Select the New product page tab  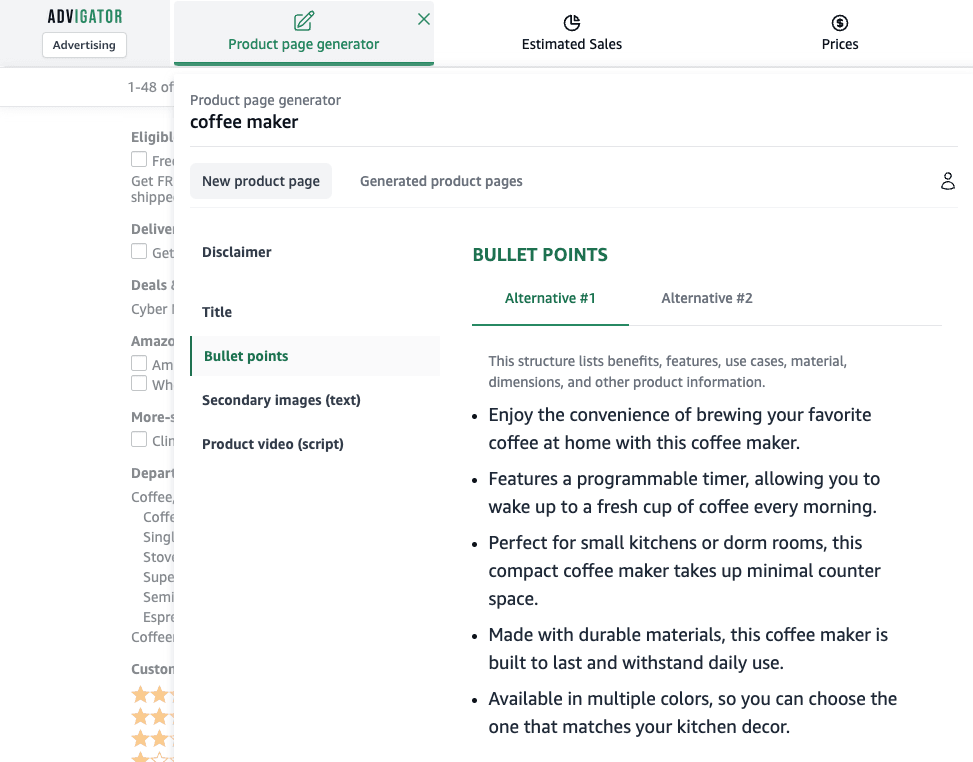tap(261, 181)
